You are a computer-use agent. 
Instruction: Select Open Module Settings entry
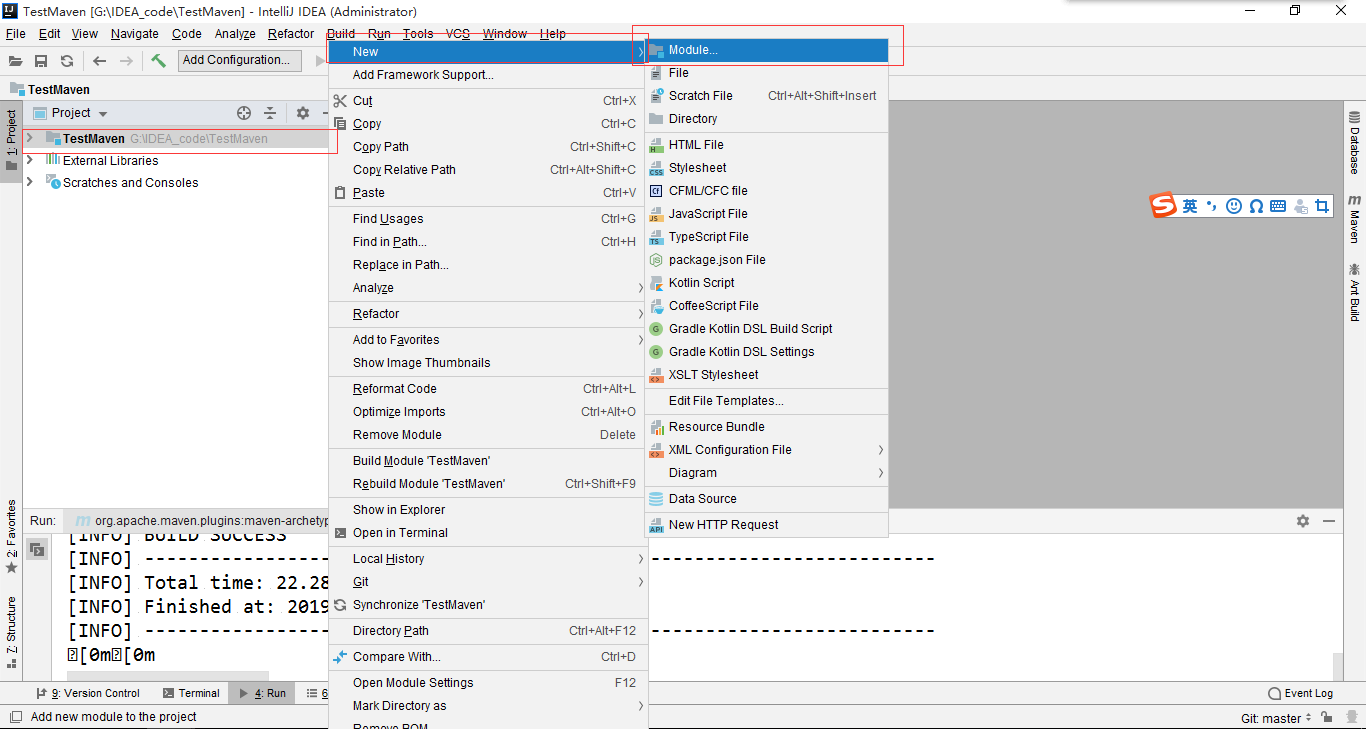(x=488, y=683)
